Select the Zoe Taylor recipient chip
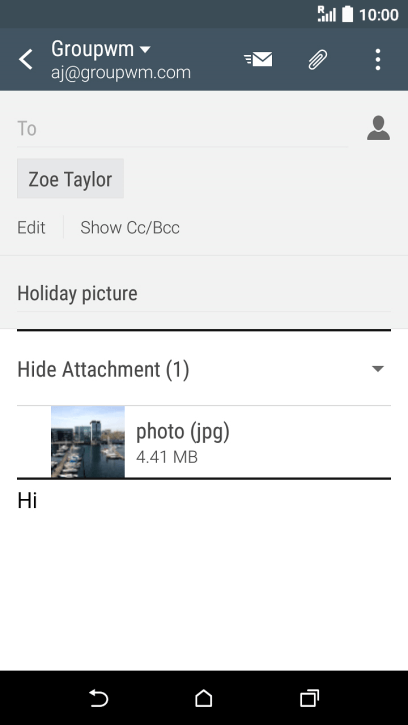 (x=70, y=179)
